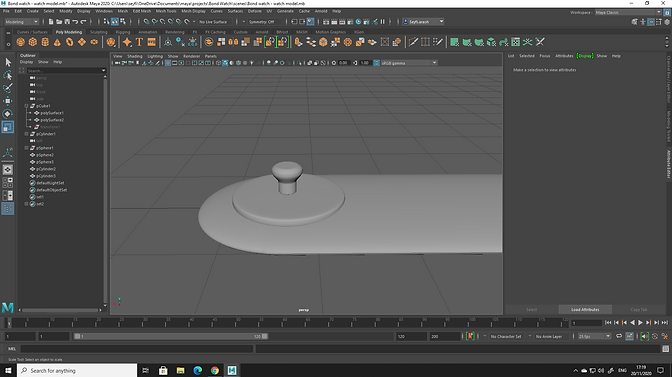Select polySurface1 in the Outliner
The image size is (672, 377).
pos(52,113)
